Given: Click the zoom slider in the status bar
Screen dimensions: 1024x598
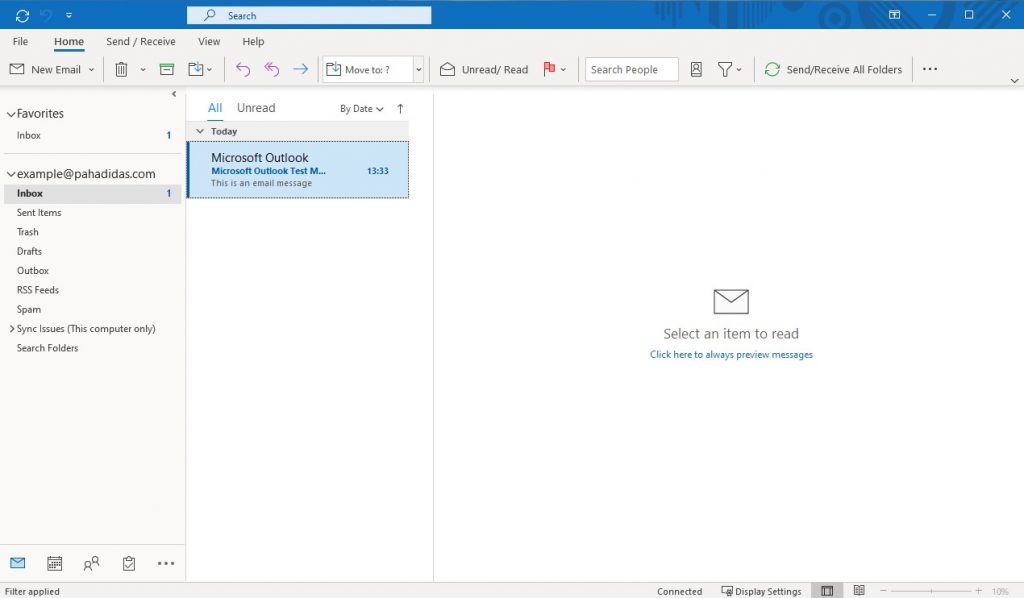Looking at the screenshot, I should [x=933, y=591].
